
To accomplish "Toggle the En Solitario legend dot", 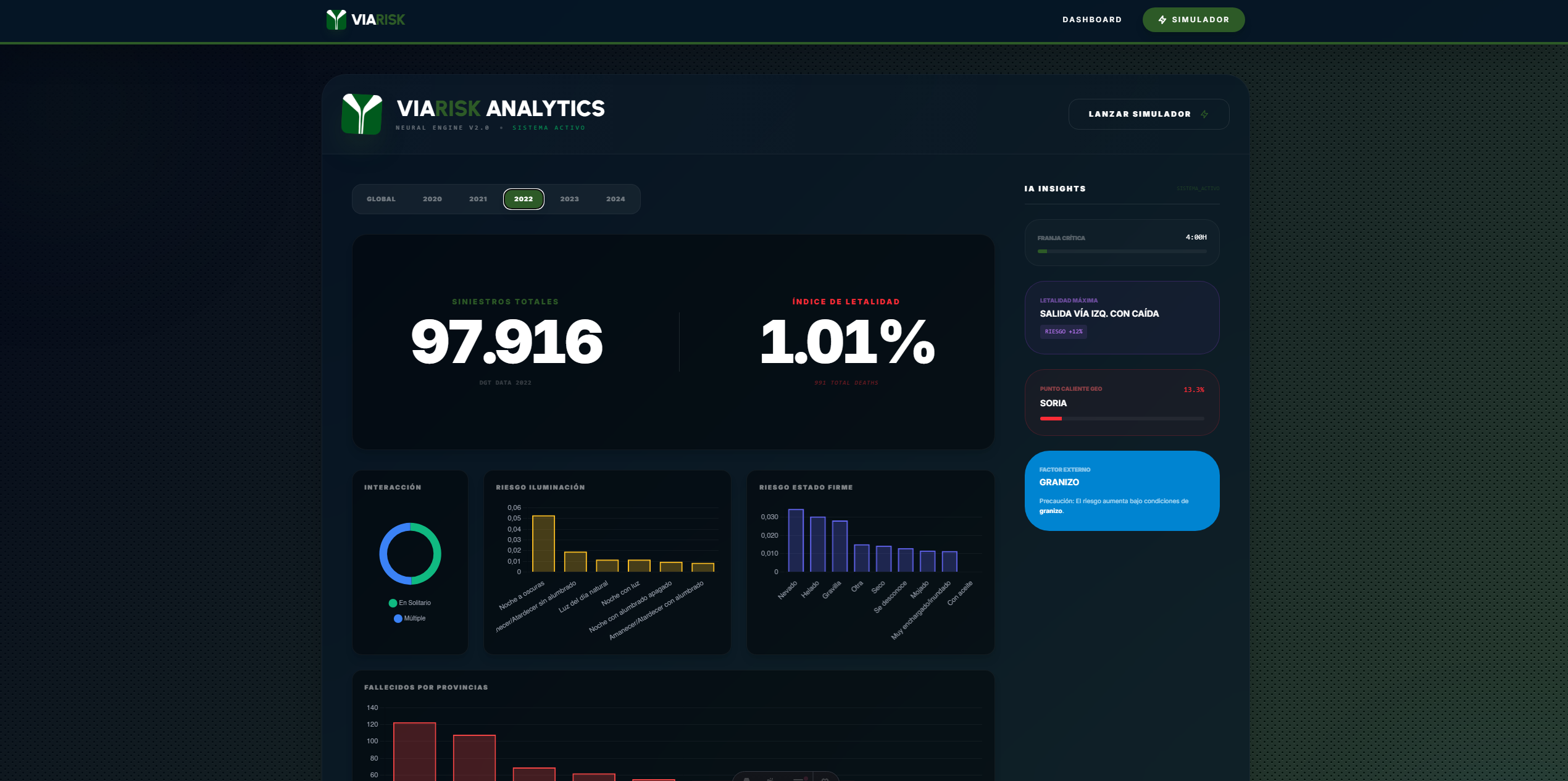I will tap(393, 603).
